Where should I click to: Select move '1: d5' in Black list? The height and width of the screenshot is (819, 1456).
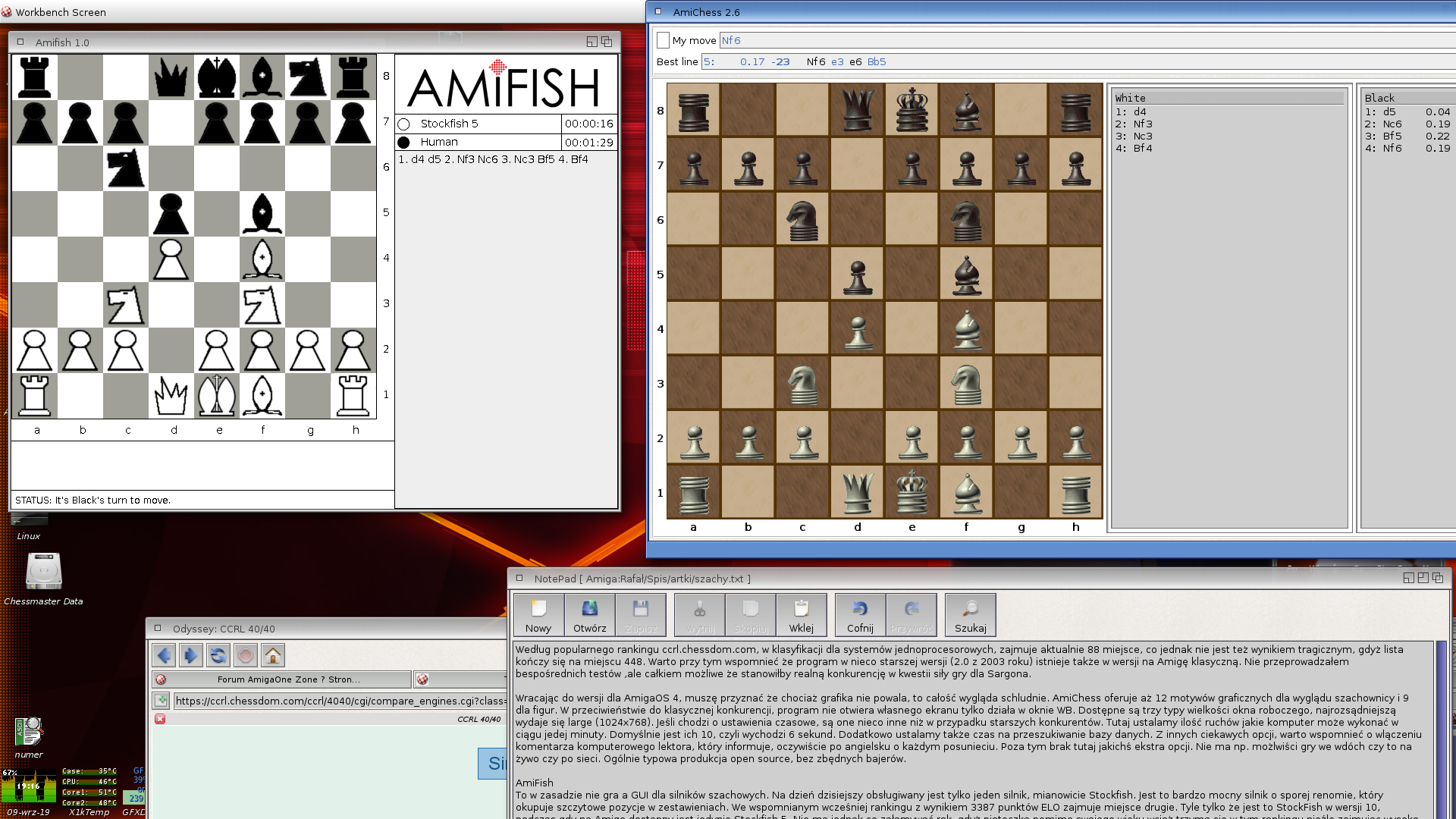click(x=1407, y=111)
